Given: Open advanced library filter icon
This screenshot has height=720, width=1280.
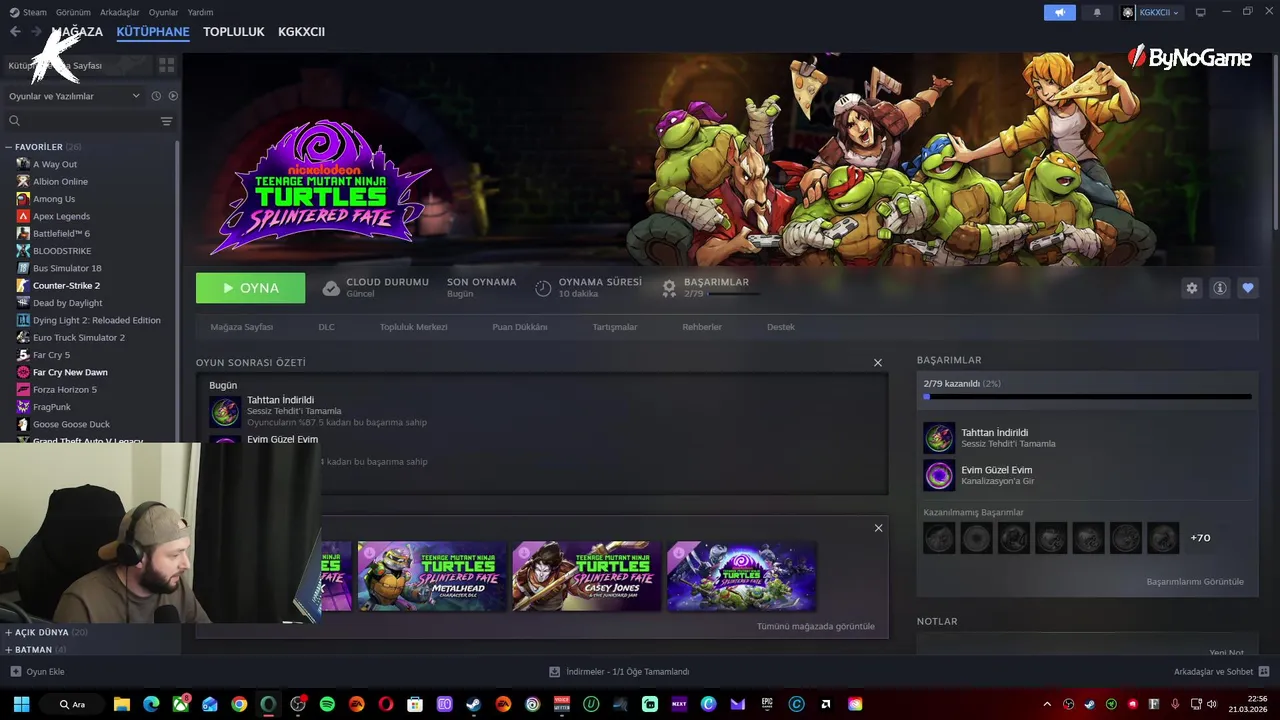Looking at the screenshot, I should (166, 121).
